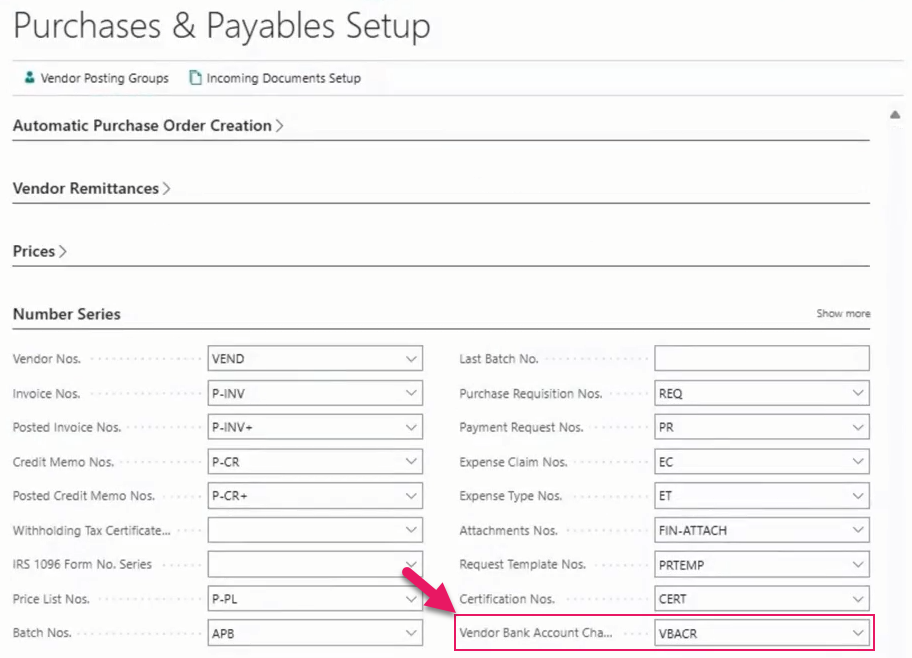Click the FIN-ATTACH Attachments Nos. field
This screenshot has width=912, height=658.
[762, 530]
